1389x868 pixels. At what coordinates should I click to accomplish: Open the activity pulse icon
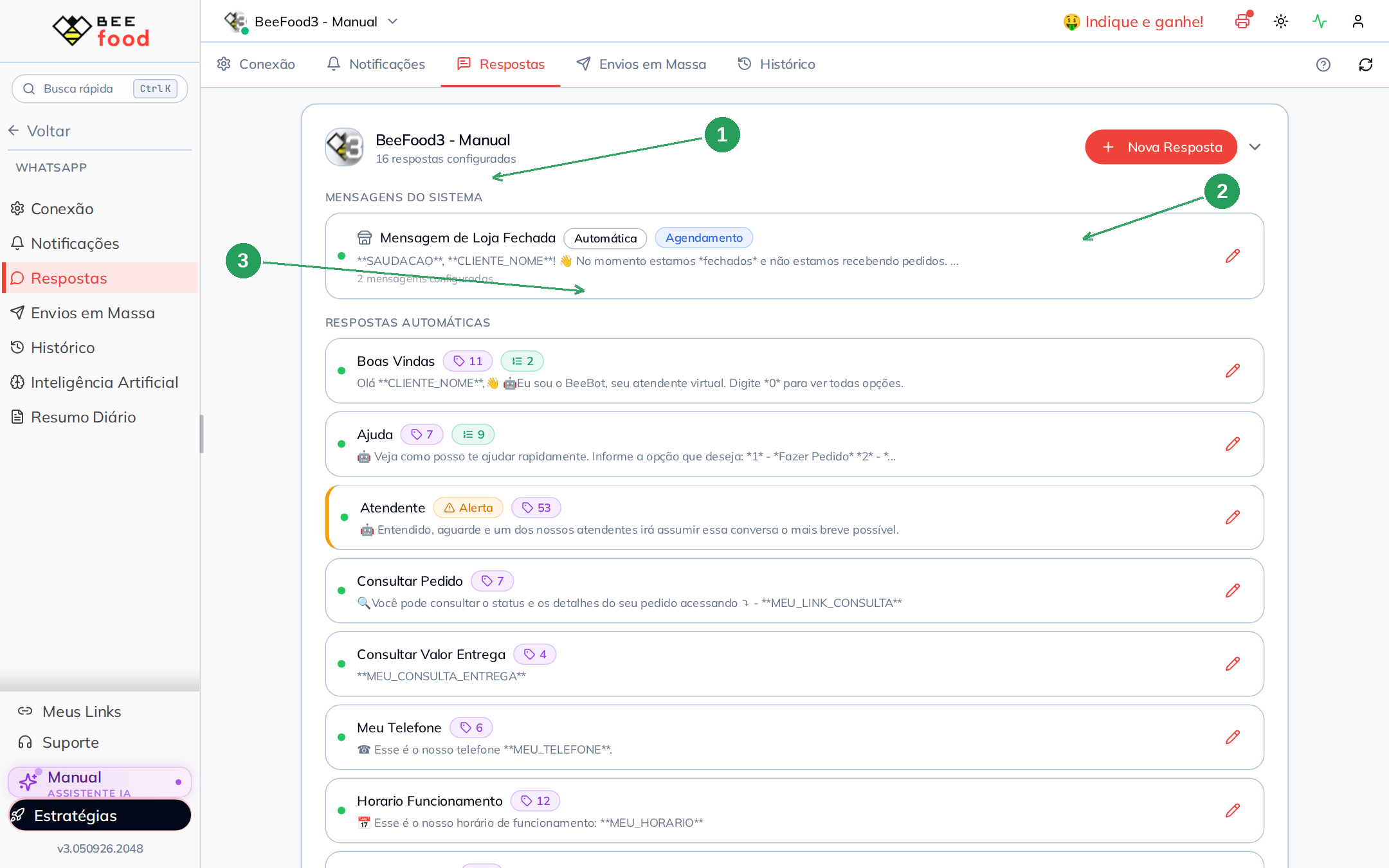point(1320,21)
